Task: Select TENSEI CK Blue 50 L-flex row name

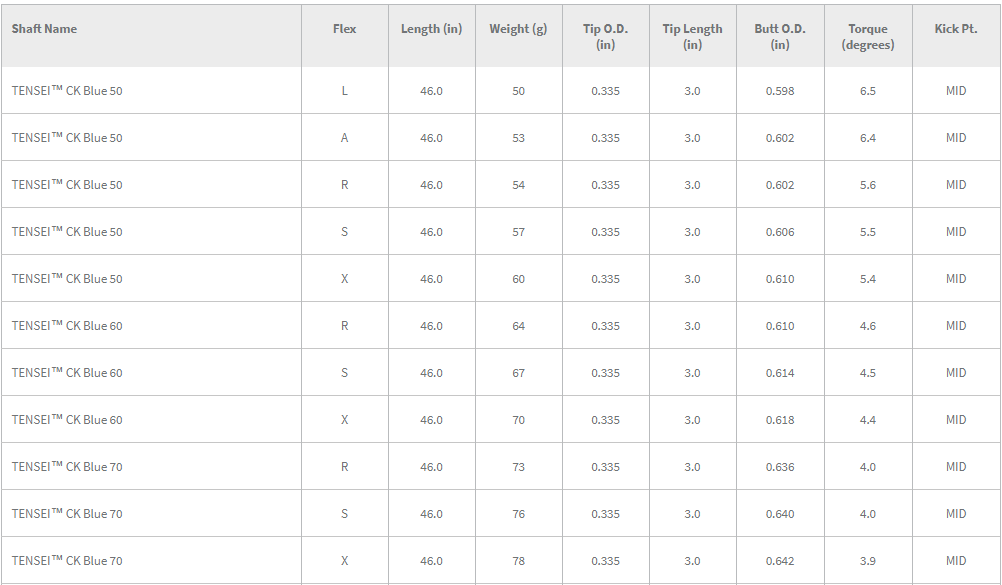Action: tap(67, 91)
